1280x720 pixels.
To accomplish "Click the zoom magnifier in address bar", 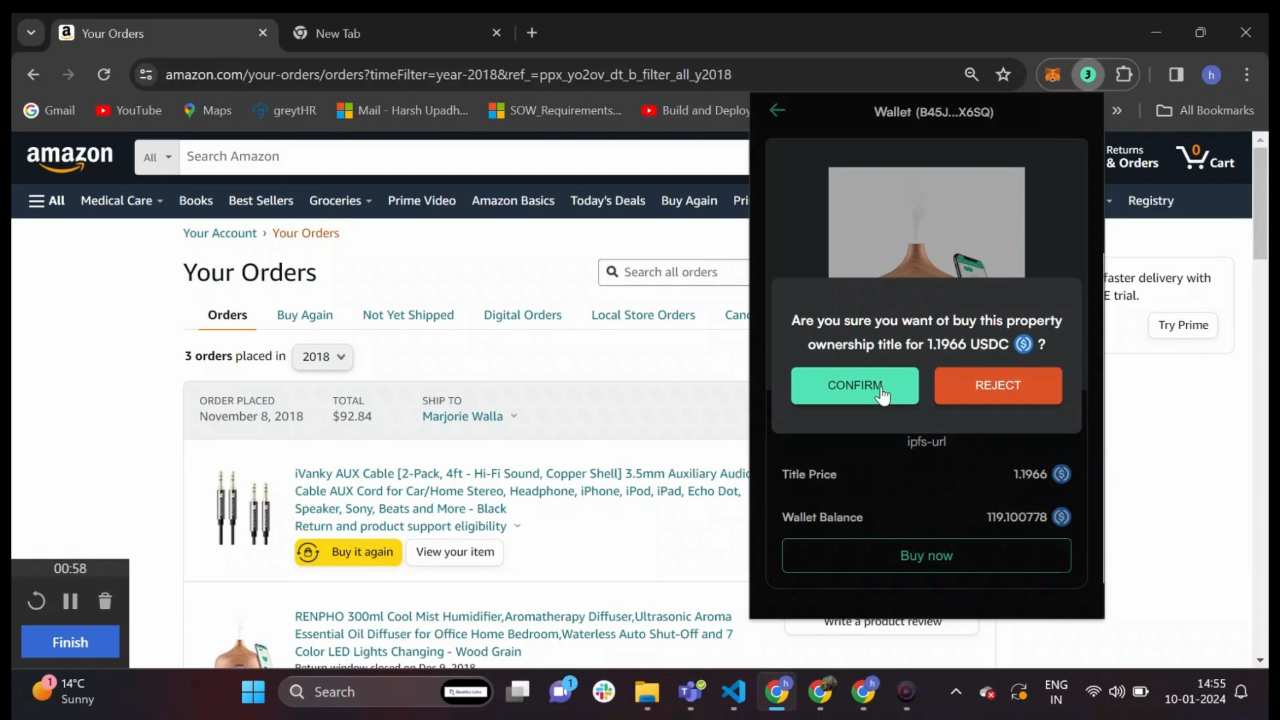I will pos(971,74).
